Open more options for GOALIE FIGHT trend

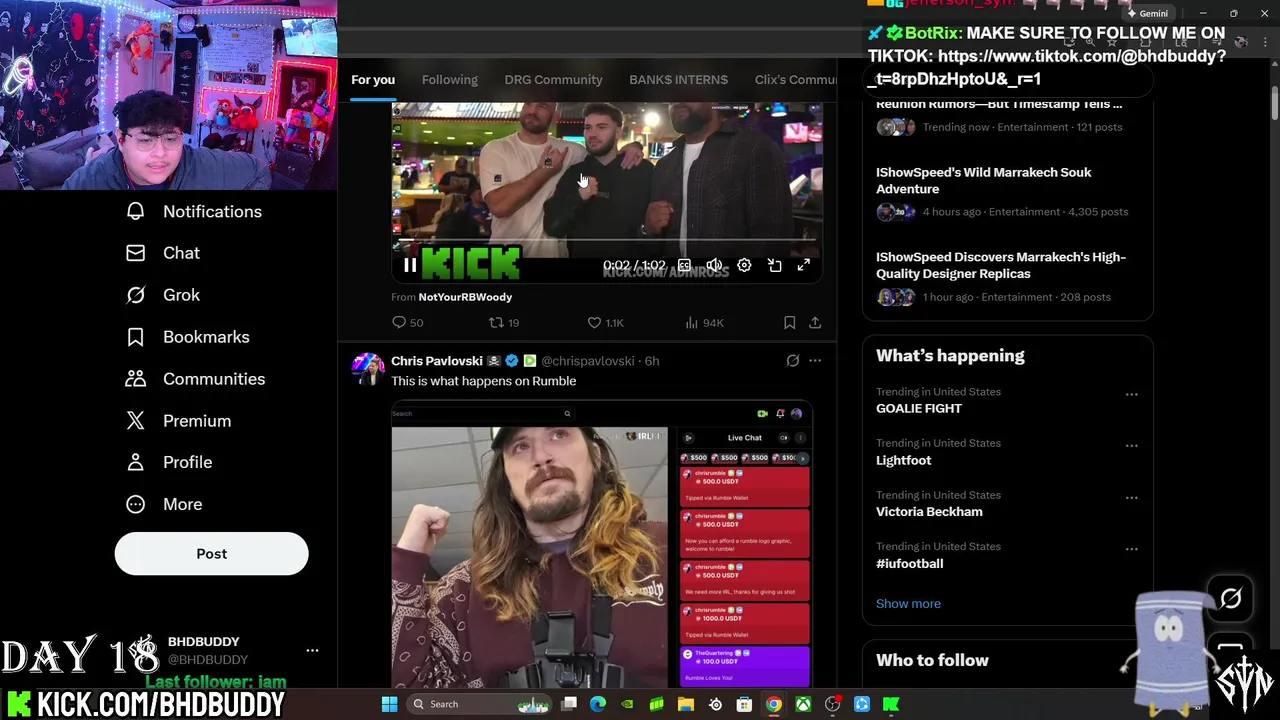click(1131, 395)
